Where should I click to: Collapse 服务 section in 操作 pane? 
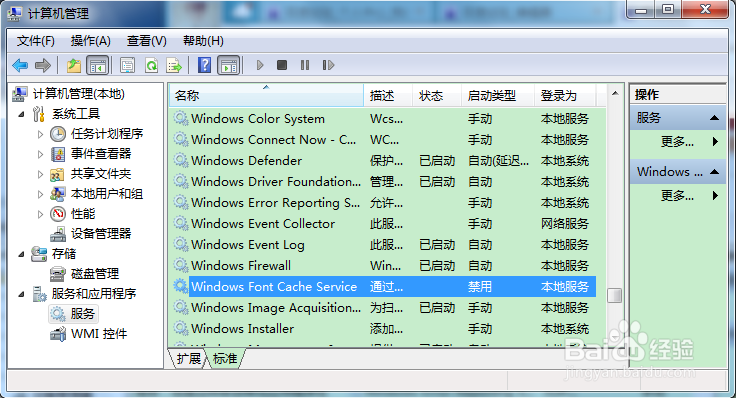click(x=714, y=118)
